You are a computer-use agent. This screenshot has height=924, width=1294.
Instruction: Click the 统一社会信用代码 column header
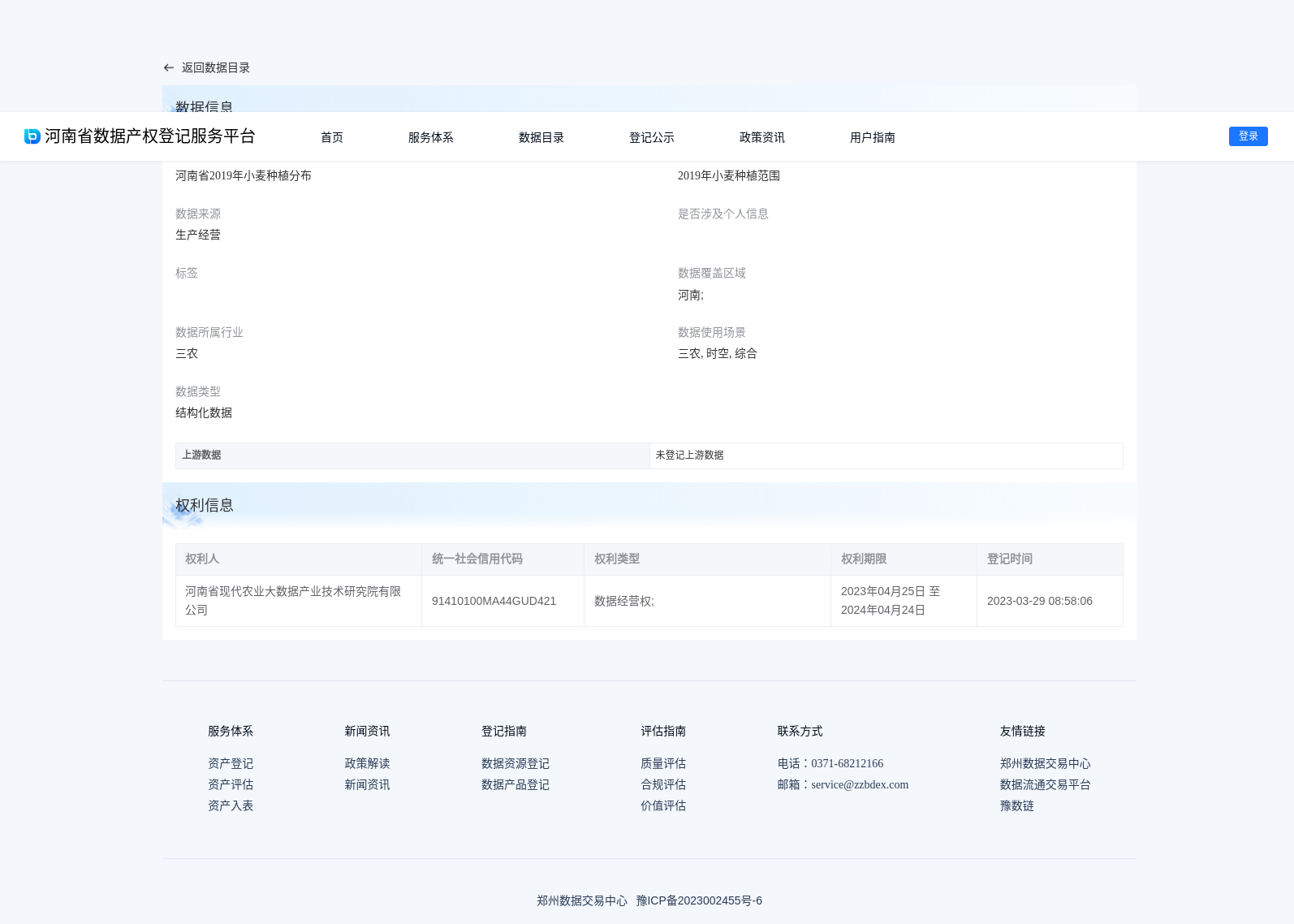pos(503,559)
